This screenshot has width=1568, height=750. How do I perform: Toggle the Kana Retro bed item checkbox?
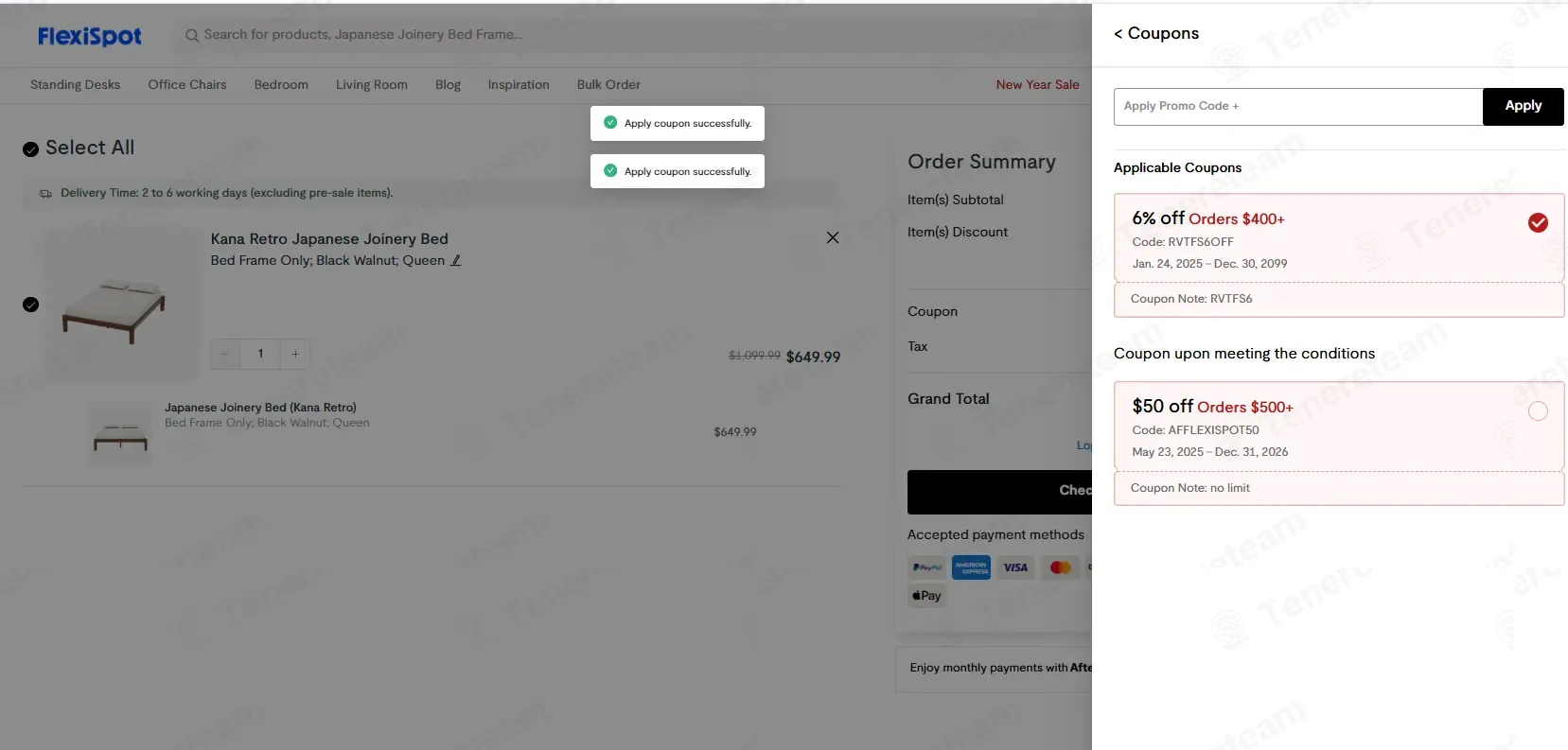point(30,305)
